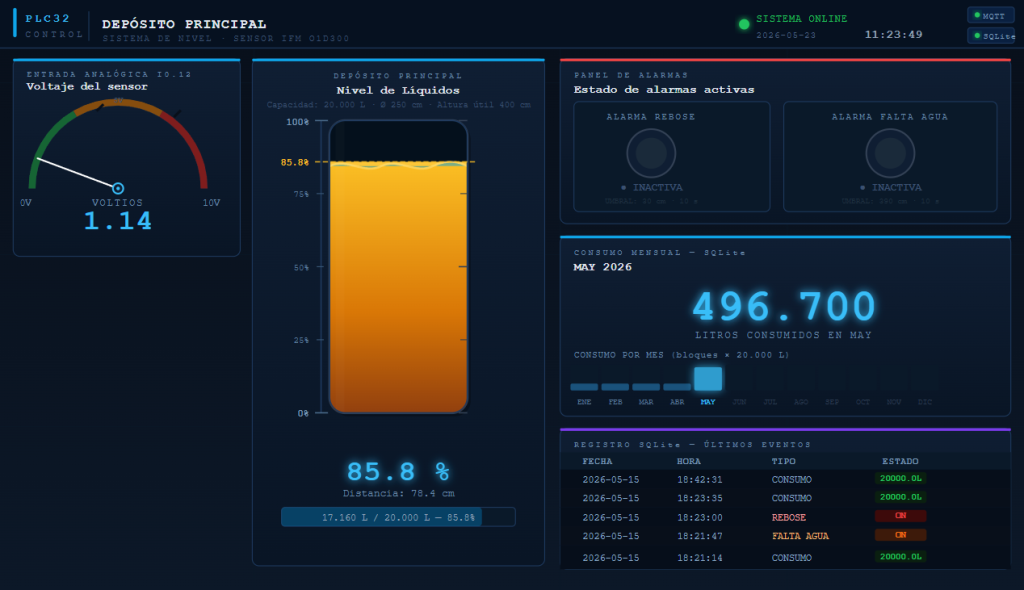Click the FECHA column header
Viewport: 1024px width, 590px height.
coord(598,461)
